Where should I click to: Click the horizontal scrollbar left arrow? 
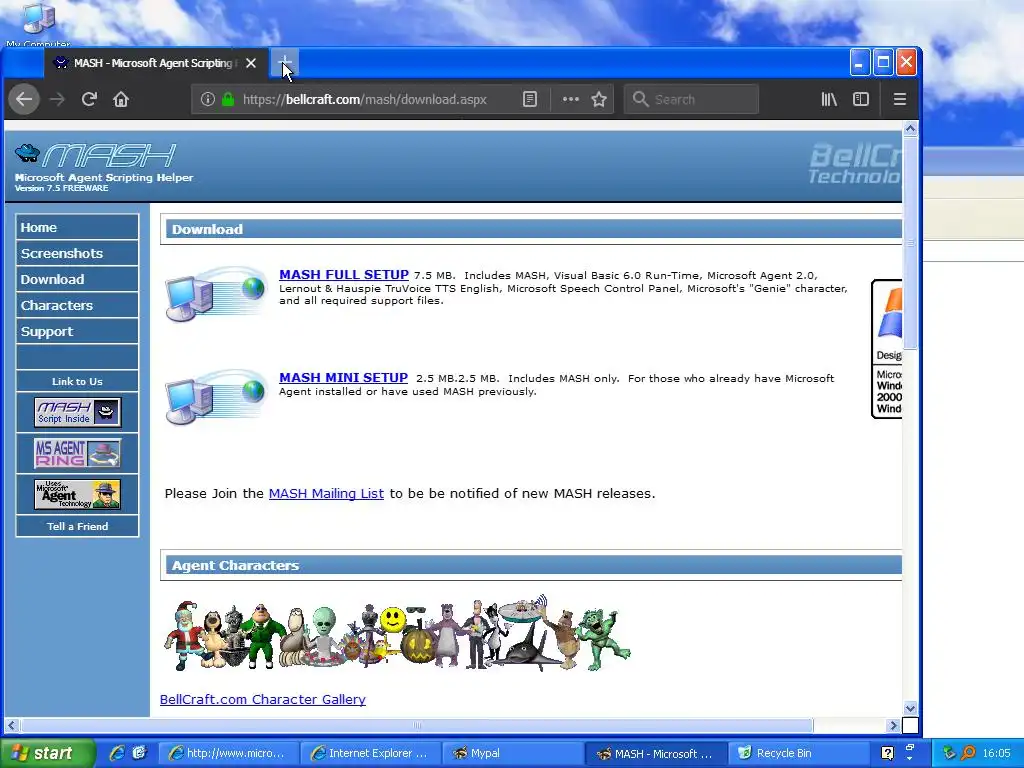tap(11, 725)
